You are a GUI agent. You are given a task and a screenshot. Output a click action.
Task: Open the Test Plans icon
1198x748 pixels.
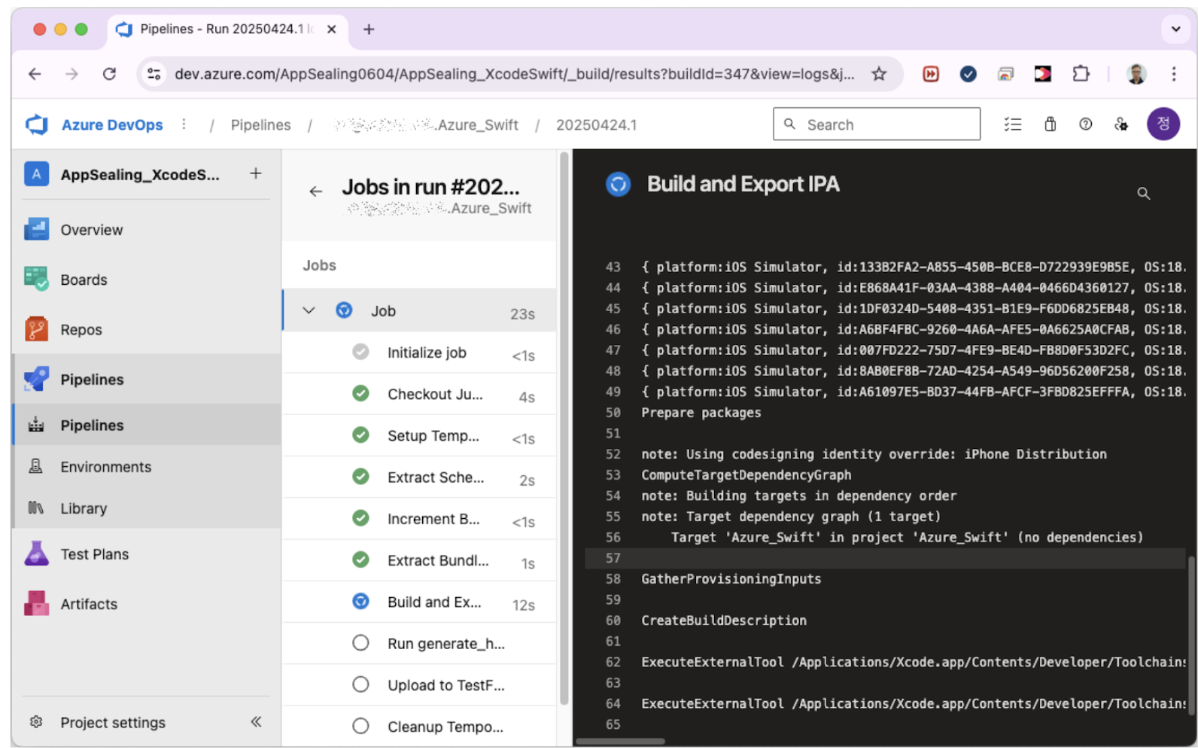click(37, 554)
